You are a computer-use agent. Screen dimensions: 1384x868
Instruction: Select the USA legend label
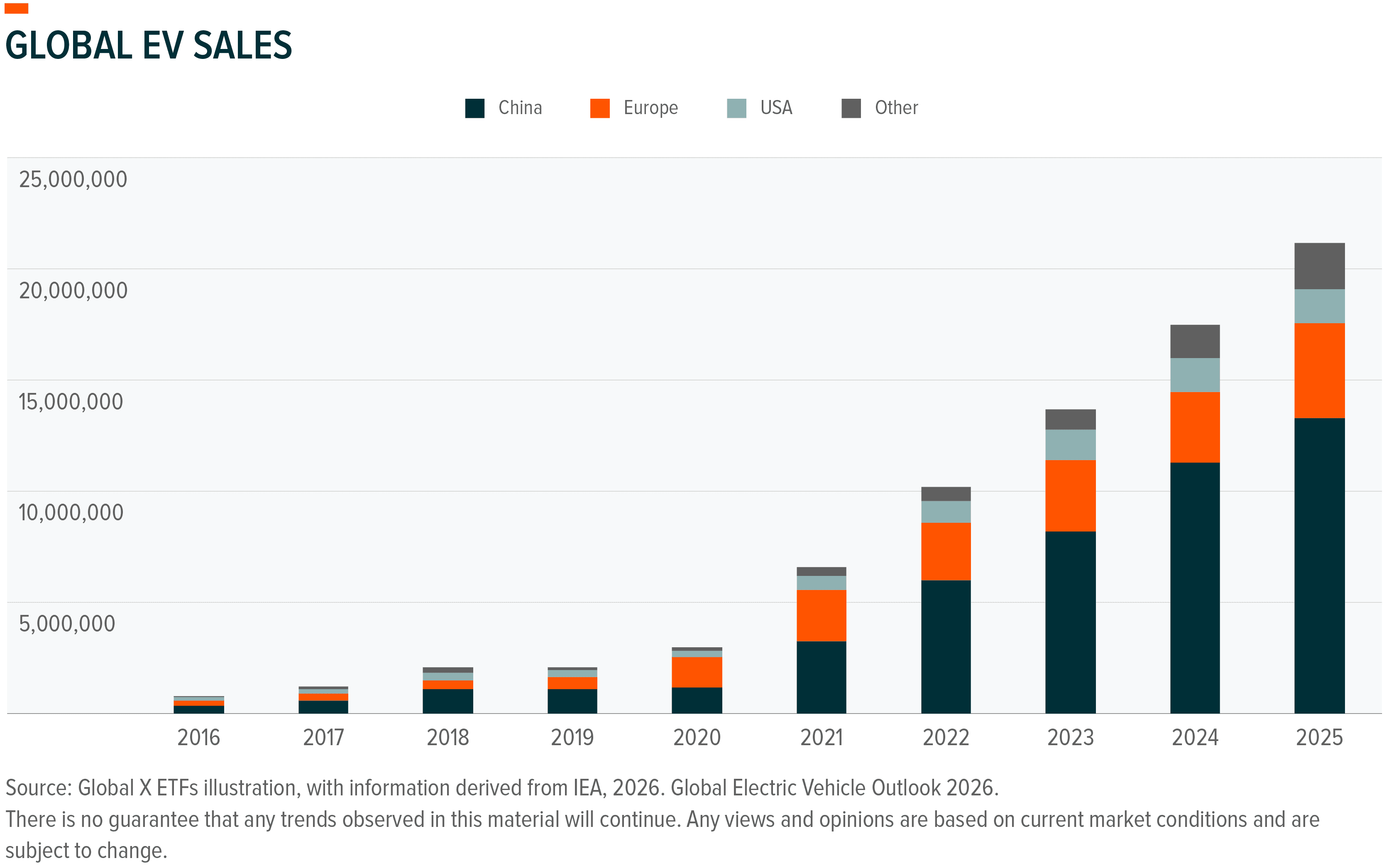click(x=776, y=108)
